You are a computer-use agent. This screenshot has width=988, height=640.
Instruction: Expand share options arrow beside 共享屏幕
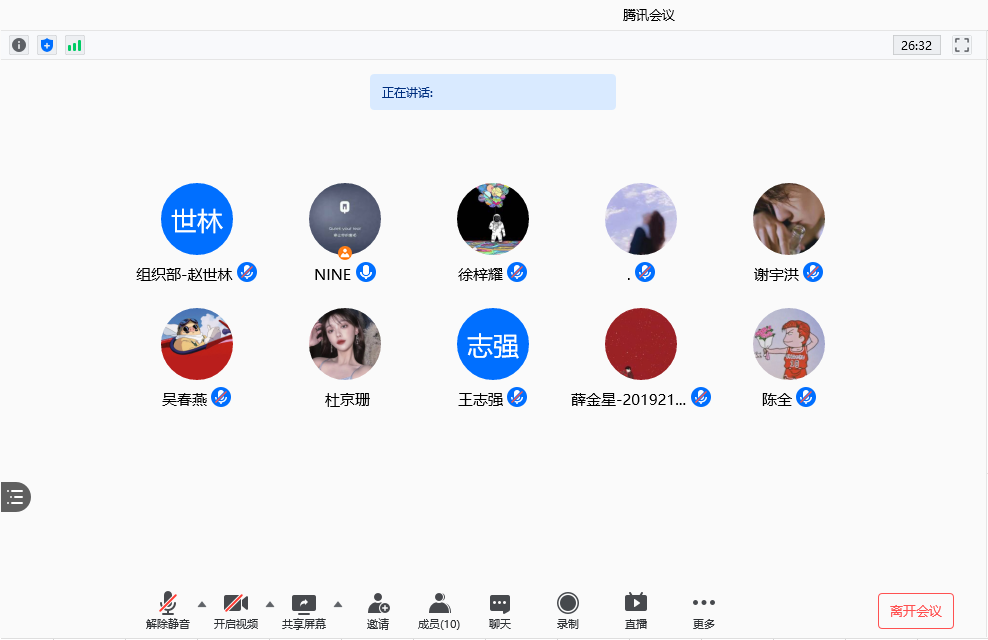338,604
